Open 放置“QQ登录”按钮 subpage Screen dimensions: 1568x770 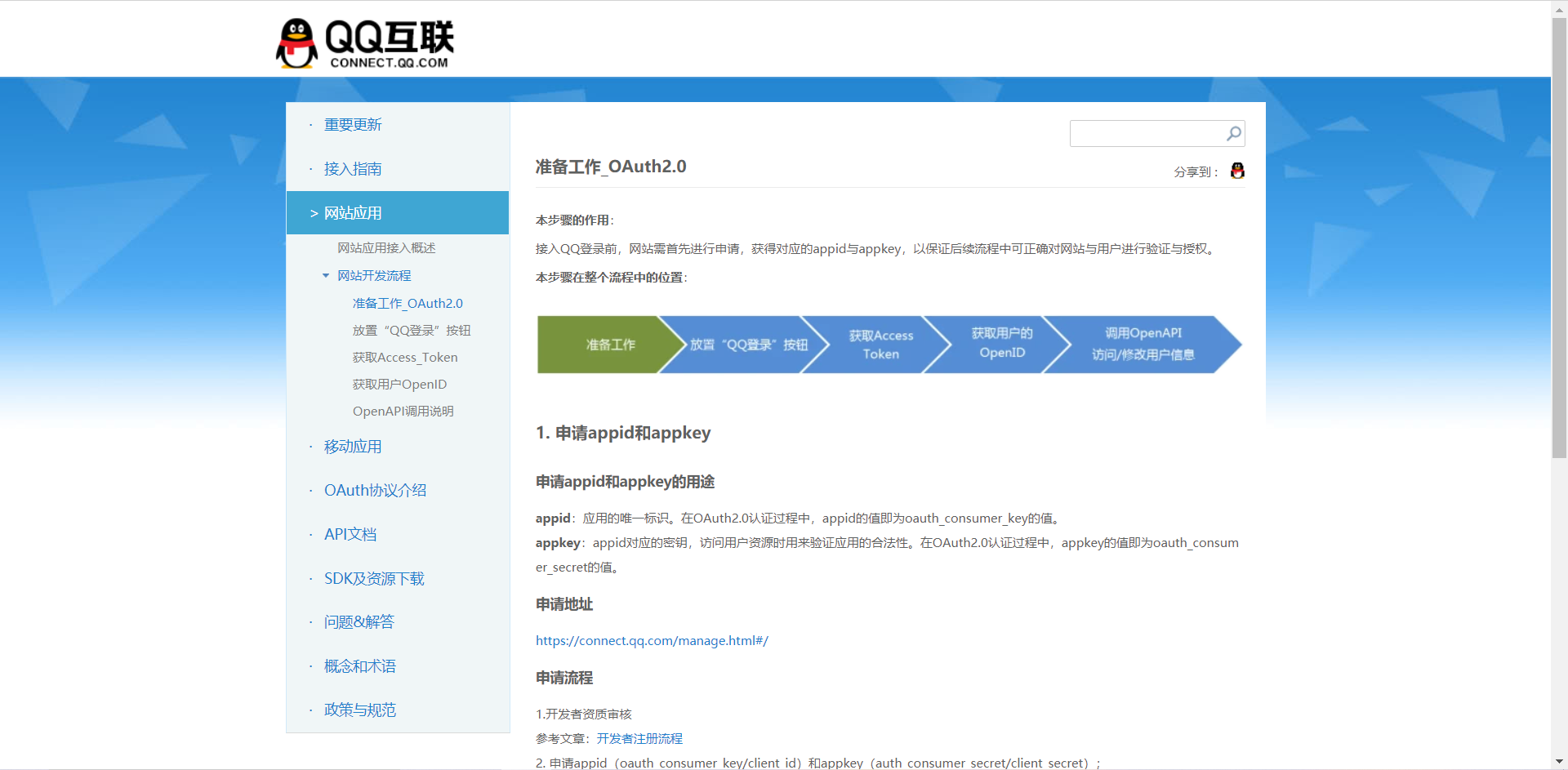pyautogui.click(x=412, y=331)
